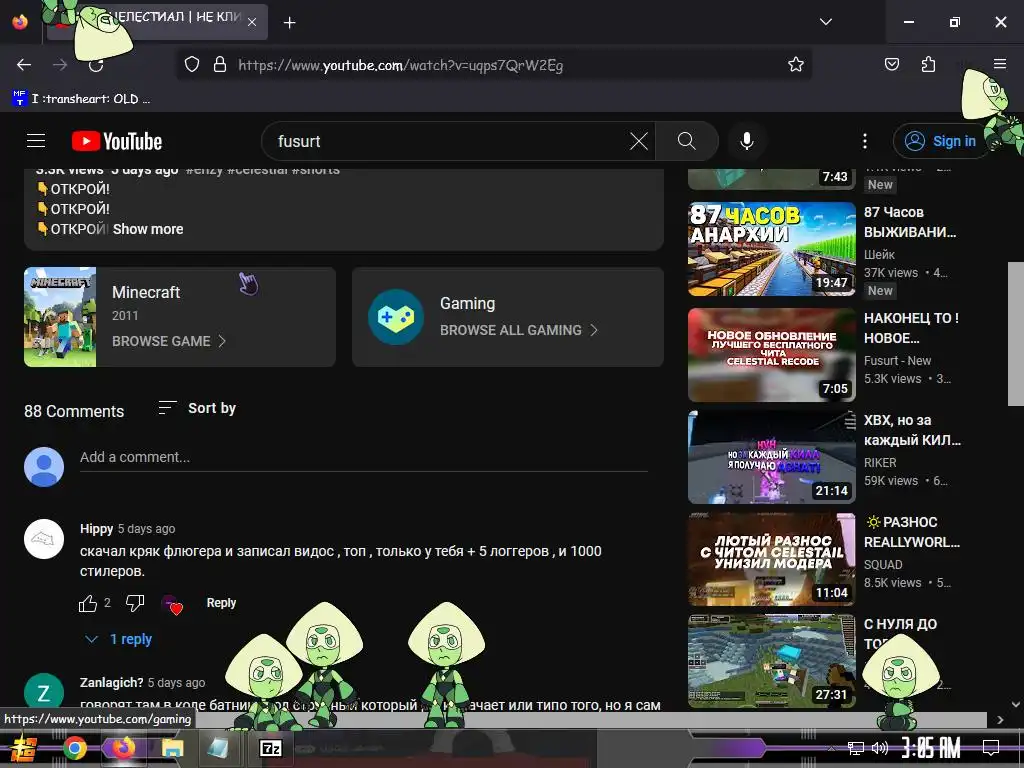The height and width of the screenshot is (768, 1024).
Task: Open ХВХ, но за каждый КИЛЛ video title
Action: click(912, 430)
